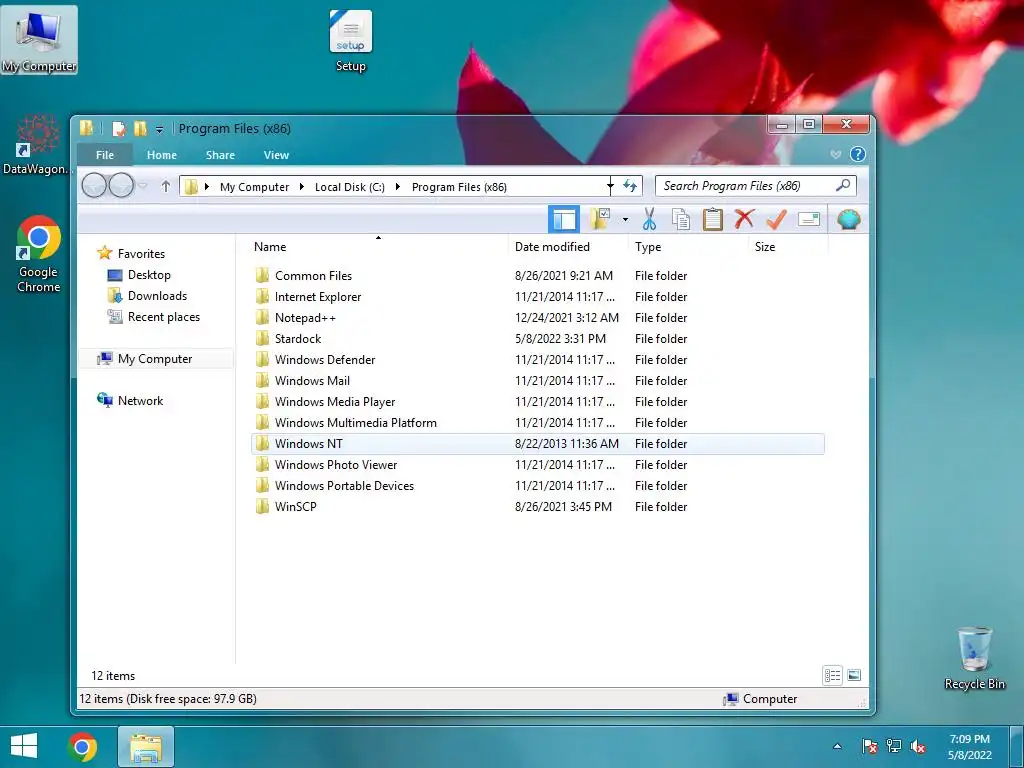Select the Notepad++ folder
The height and width of the screenshot is (768, 1024).
pyautogui.click(x=537, y=317)
